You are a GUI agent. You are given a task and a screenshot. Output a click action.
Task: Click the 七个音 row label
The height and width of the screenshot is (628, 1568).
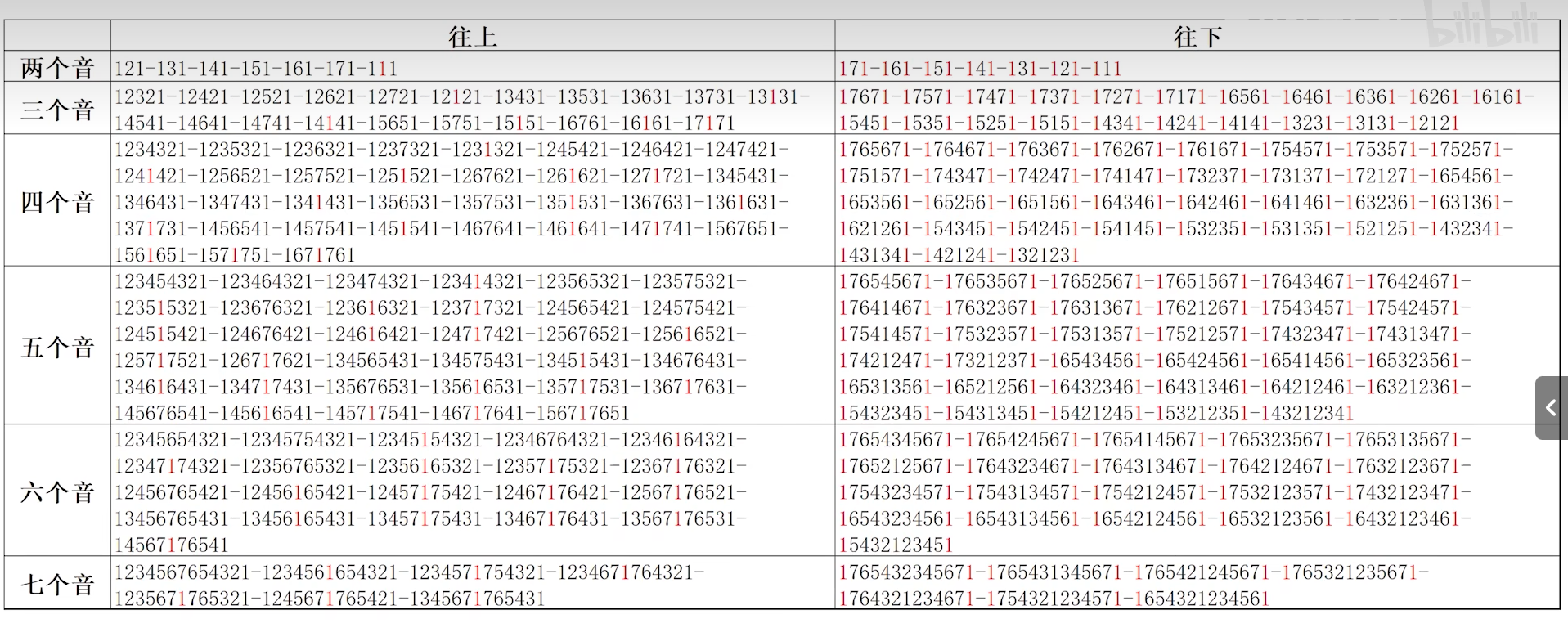point(57,584)
